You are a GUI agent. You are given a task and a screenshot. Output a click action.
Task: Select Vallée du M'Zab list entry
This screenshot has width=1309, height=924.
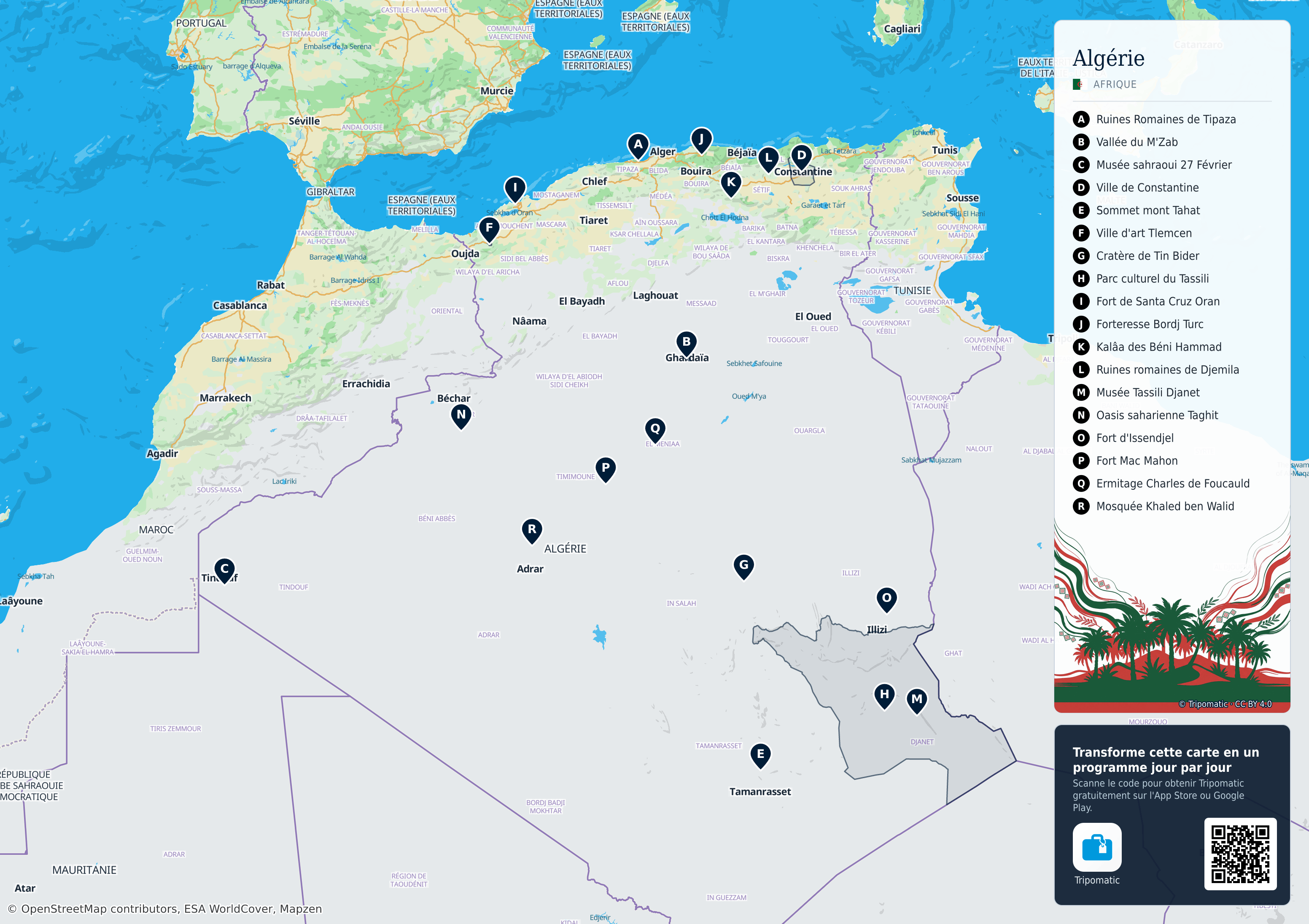[x=1126, y=142]
